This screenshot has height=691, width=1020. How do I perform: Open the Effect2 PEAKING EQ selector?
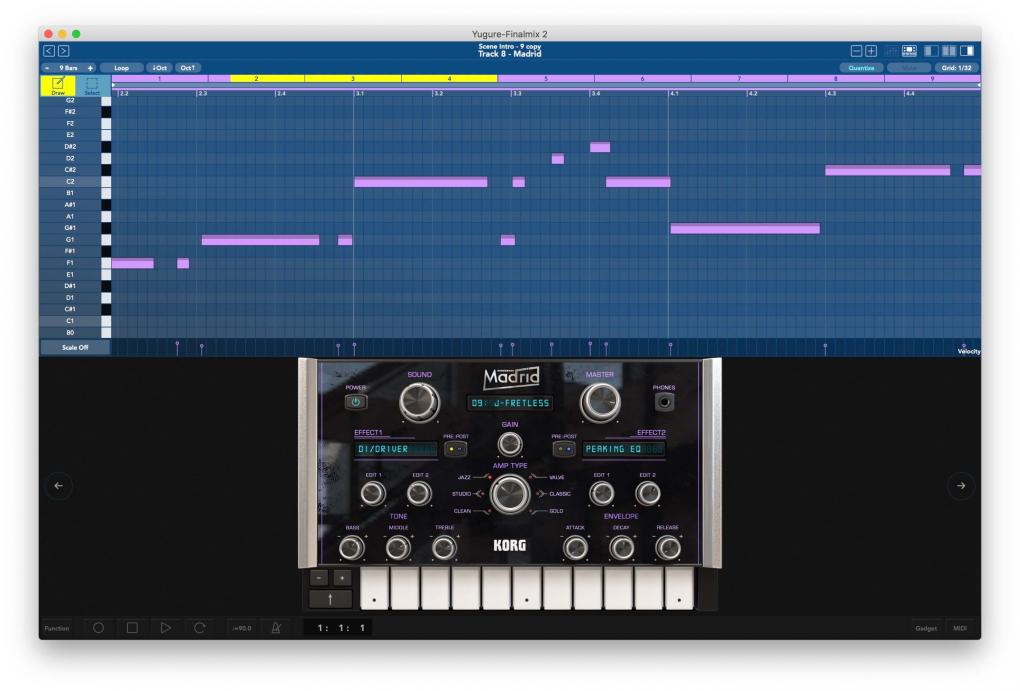623,449
